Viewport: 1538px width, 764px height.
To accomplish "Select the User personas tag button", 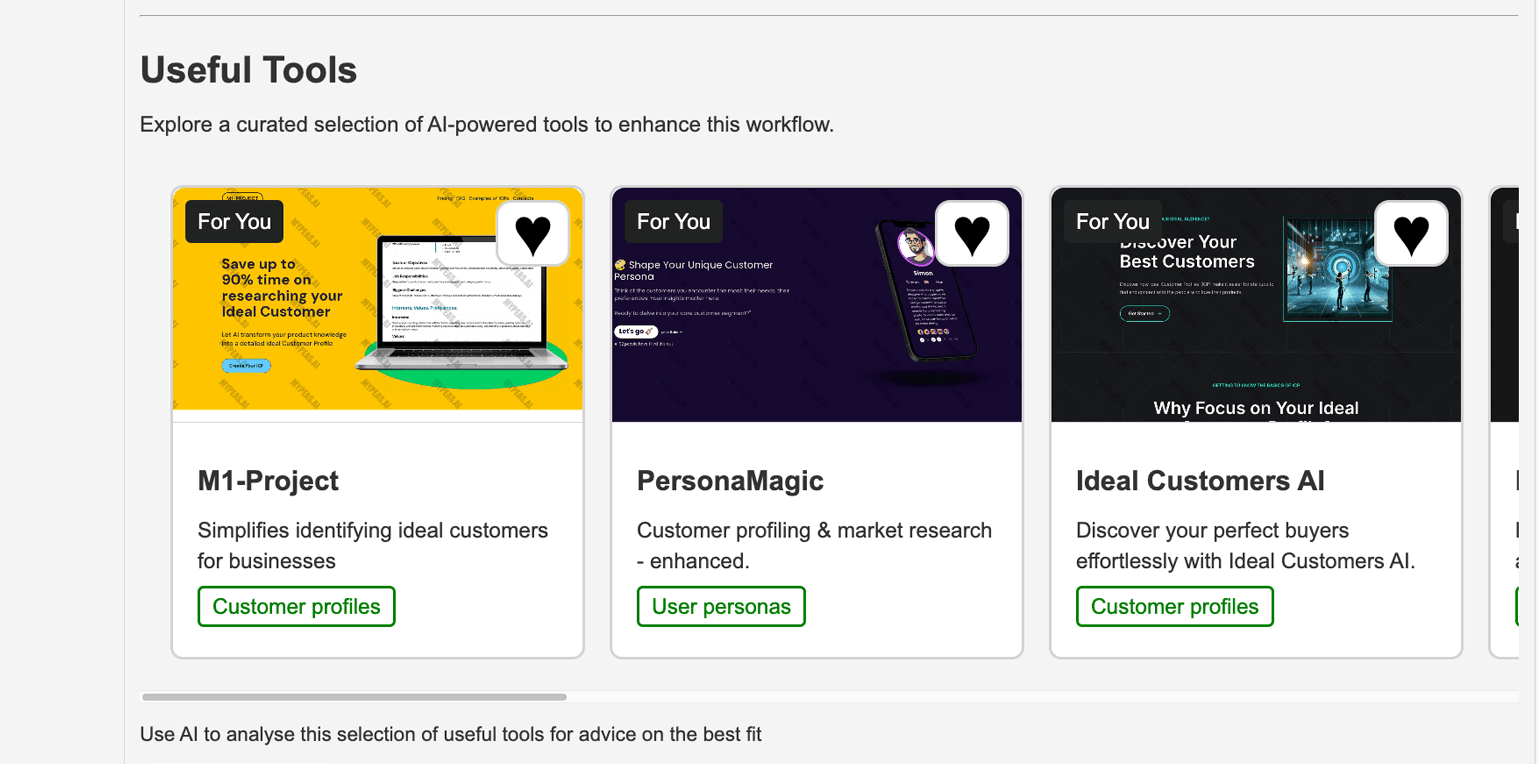I will click(x=721, y=607).
